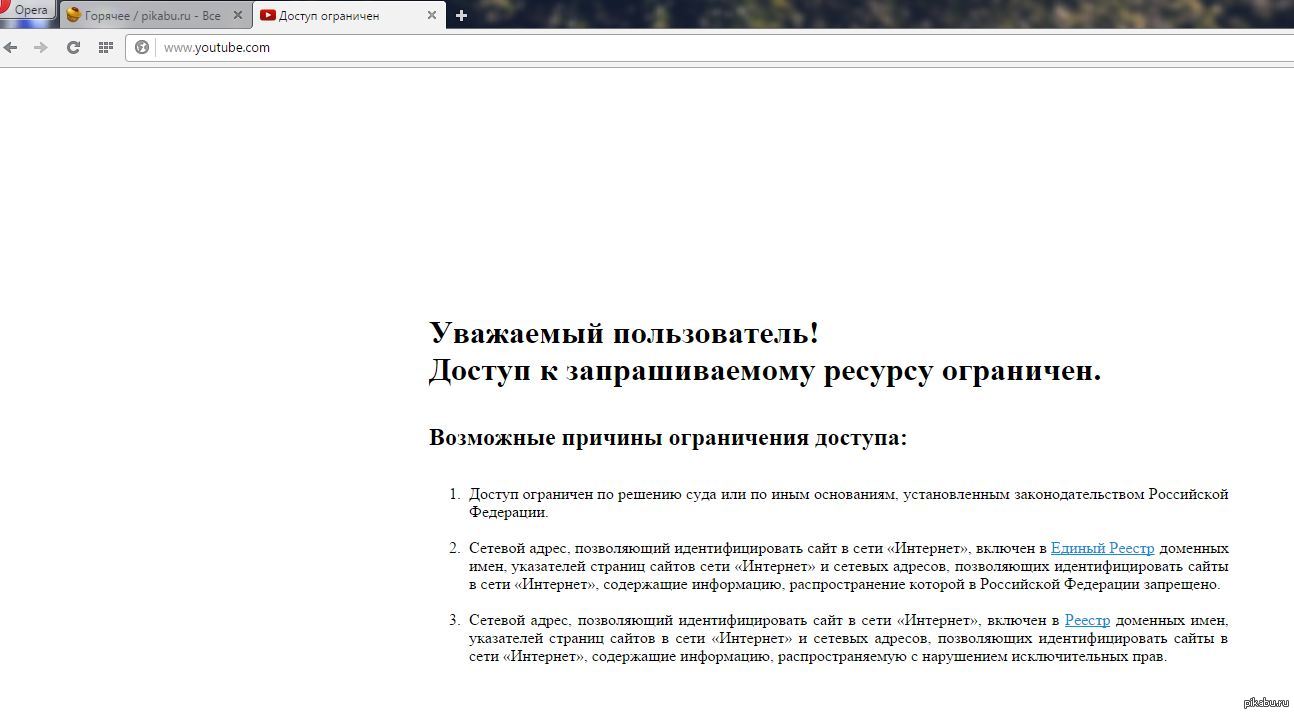Click the forward navigation arrow

point(41,47)
